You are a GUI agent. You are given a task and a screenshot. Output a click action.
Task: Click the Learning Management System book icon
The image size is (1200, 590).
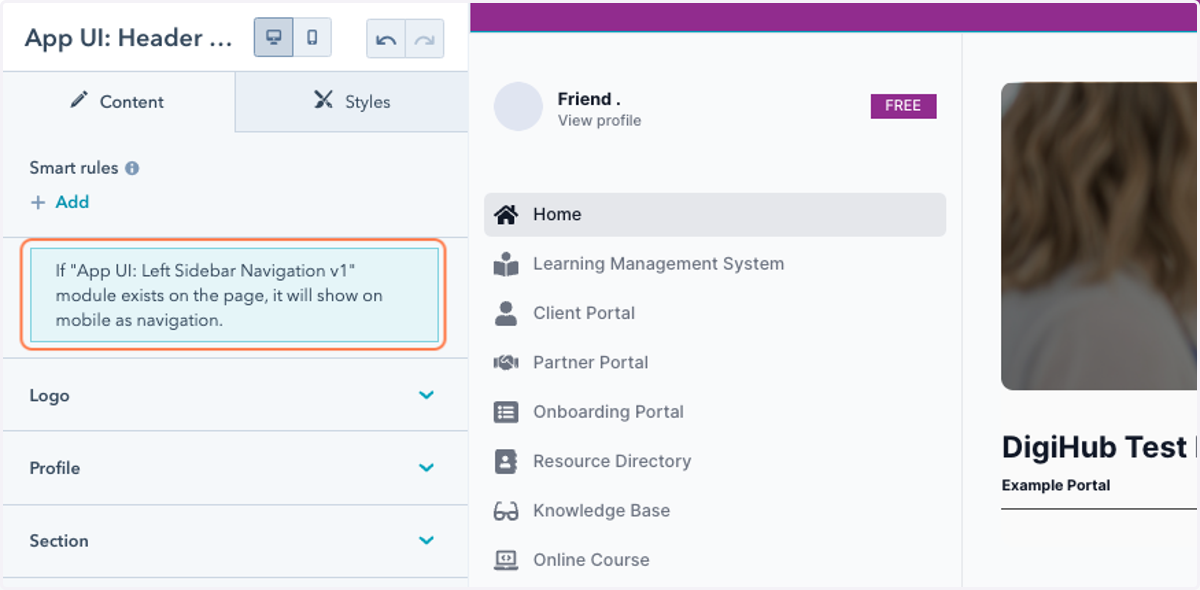coord(506,264)
